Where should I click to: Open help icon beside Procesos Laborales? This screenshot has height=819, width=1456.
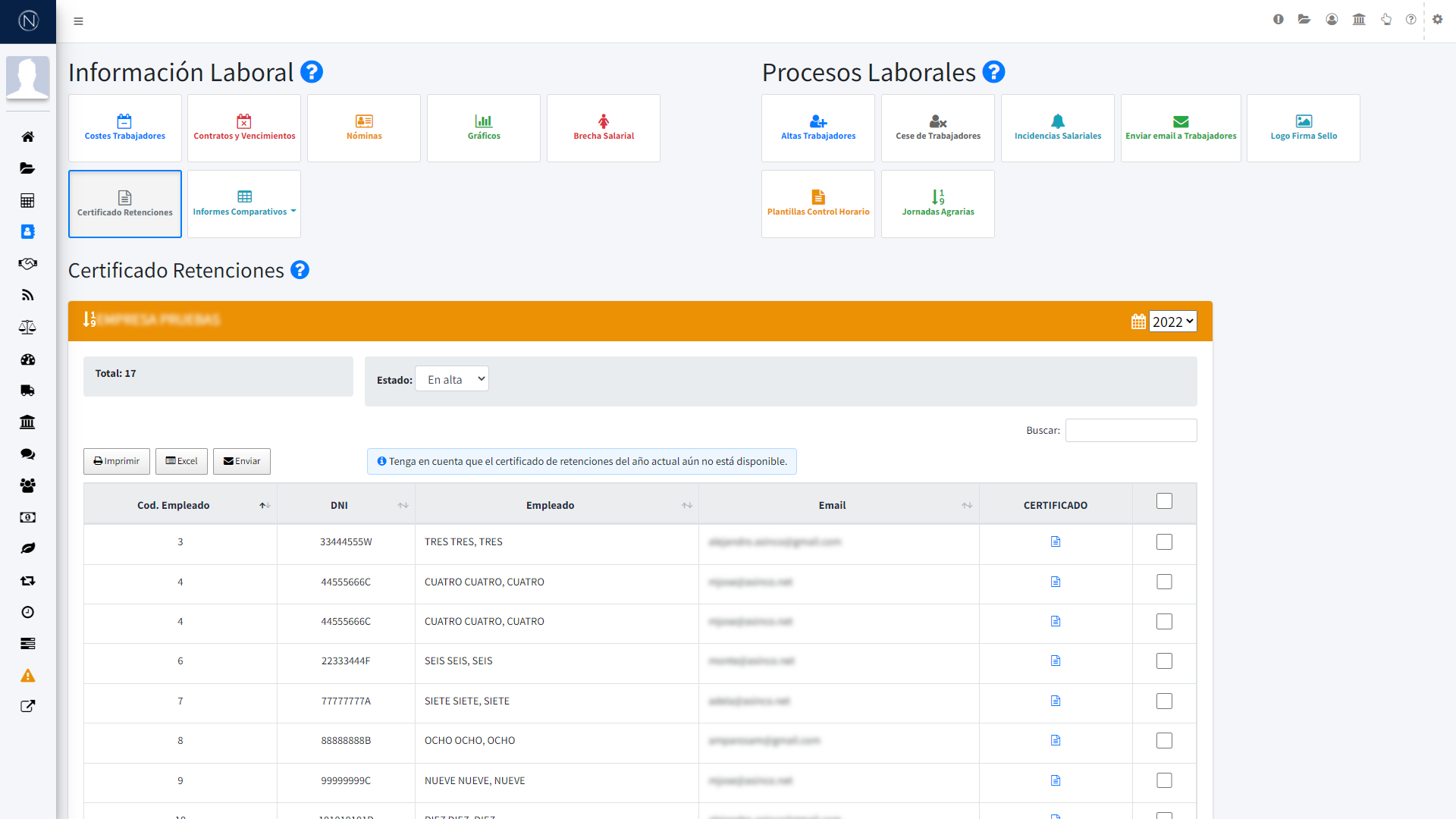click(993, 72)
